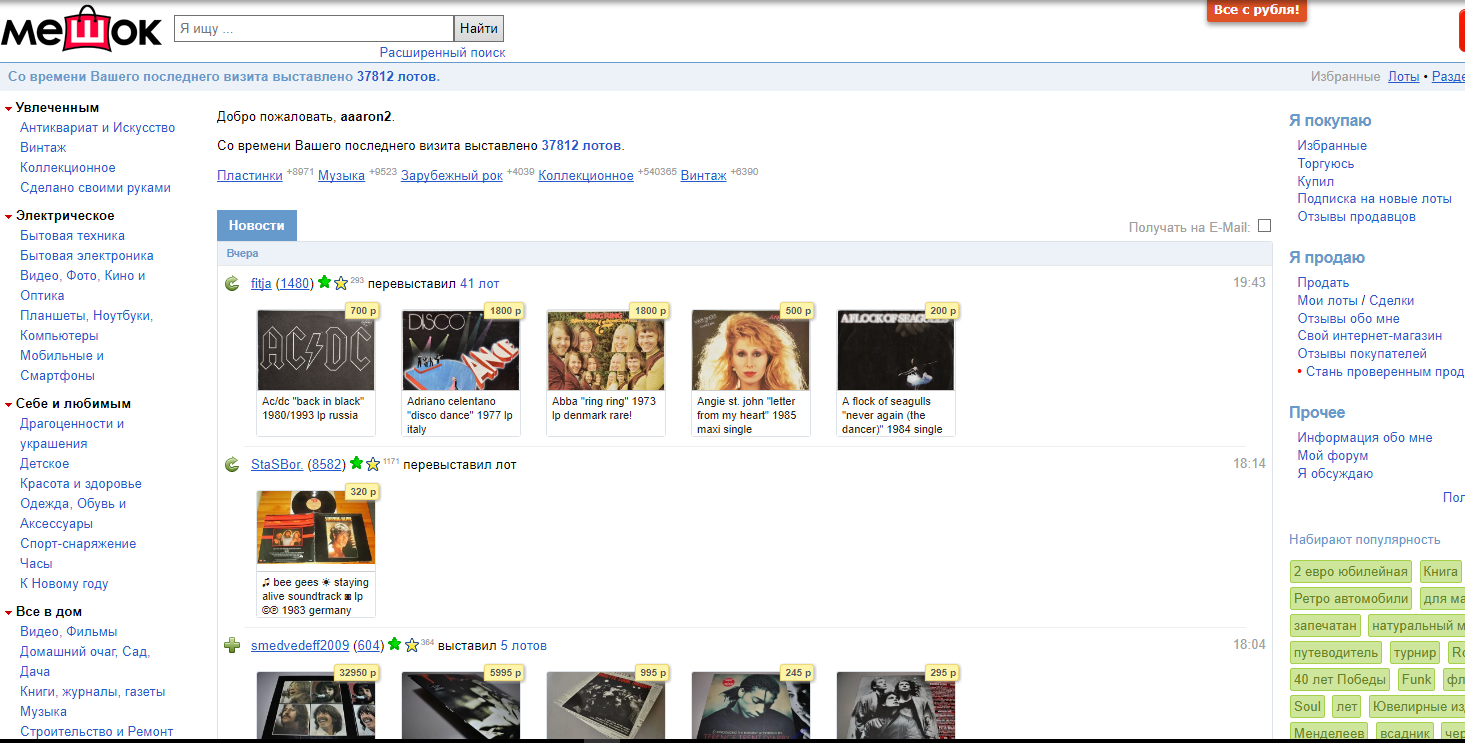The height and width of the screenshot is (743, 1465).
Task: Collapse the 'Увлеченным' category section
Action: (x=8, y=108)
